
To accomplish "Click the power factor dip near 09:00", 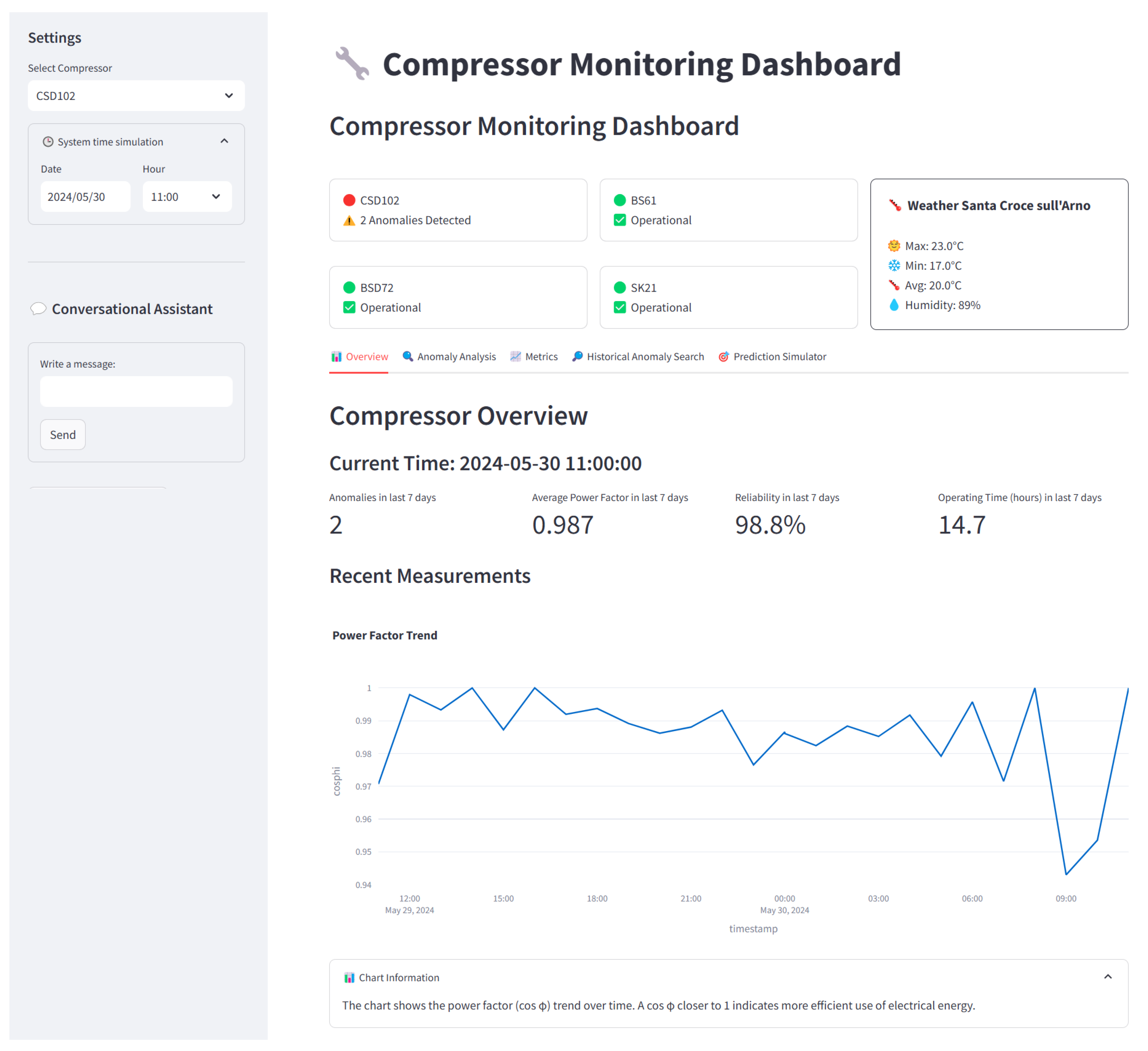I will (1066, 874).
